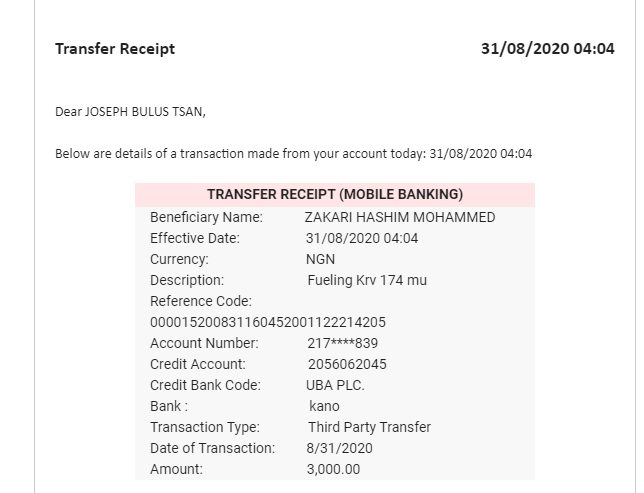The width and height of the screenshot is (644, 493).
Task: Click the Dear JOSEPH BULUS TSAN greeting
Action: (x=131, y=112)
